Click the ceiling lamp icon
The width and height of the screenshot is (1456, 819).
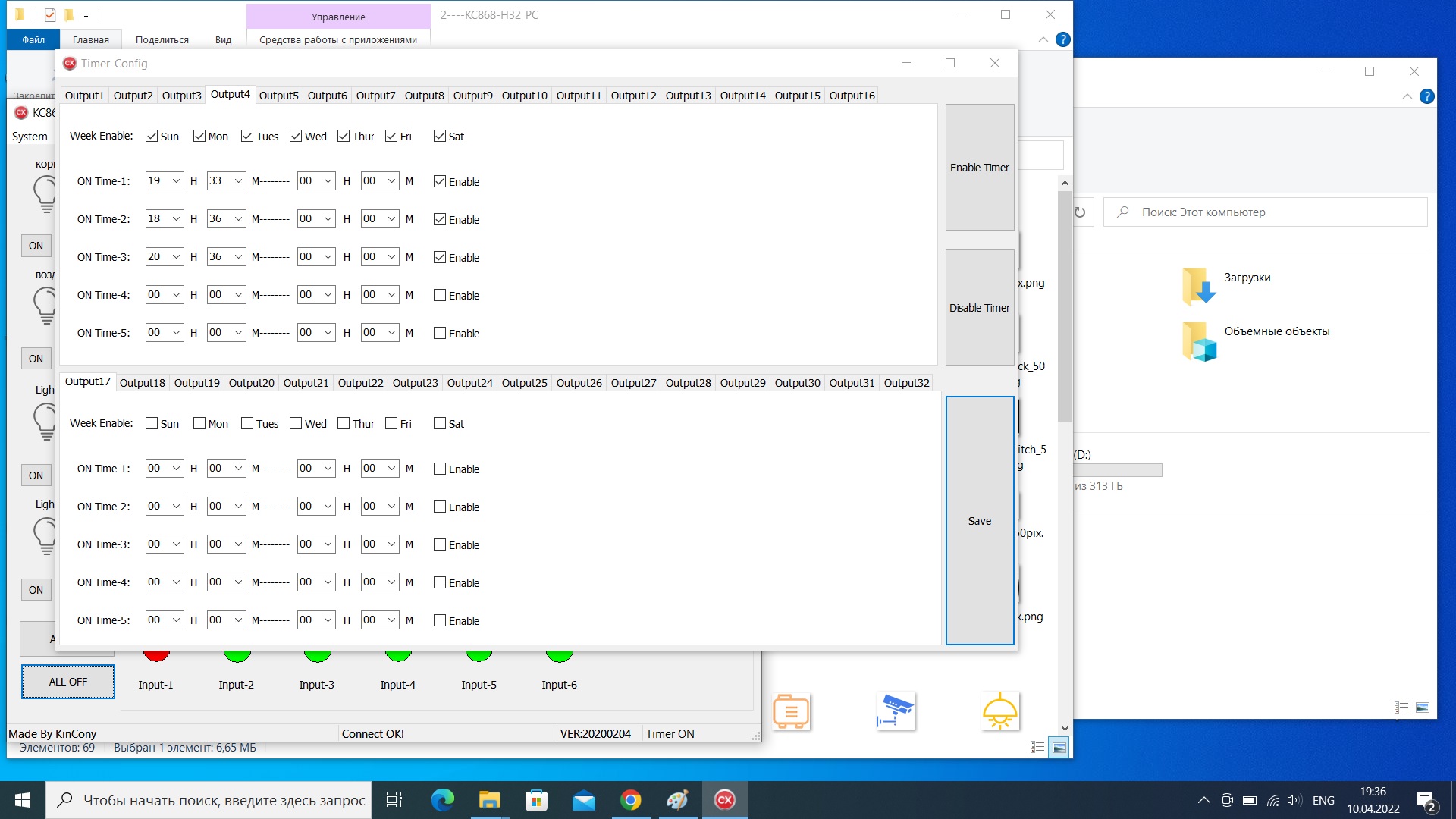click(x=999, y=711)
